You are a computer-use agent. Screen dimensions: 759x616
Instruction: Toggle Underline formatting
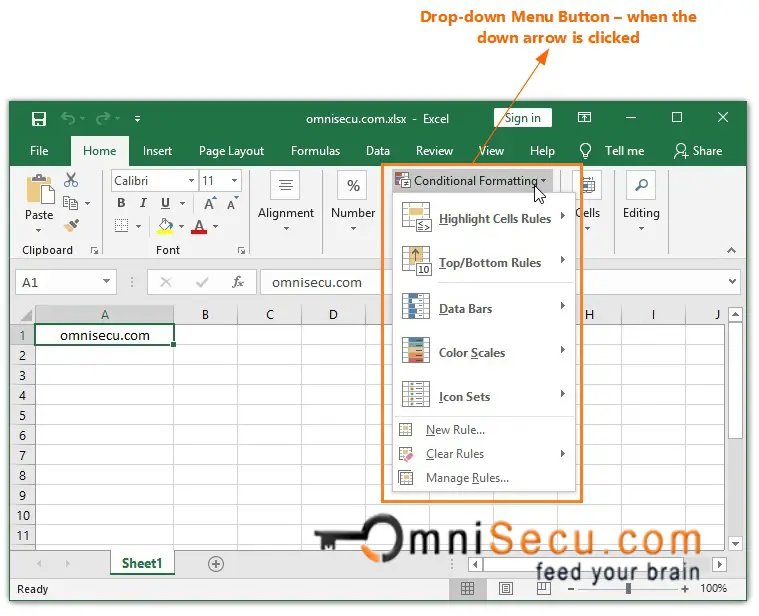click(166, 203)
